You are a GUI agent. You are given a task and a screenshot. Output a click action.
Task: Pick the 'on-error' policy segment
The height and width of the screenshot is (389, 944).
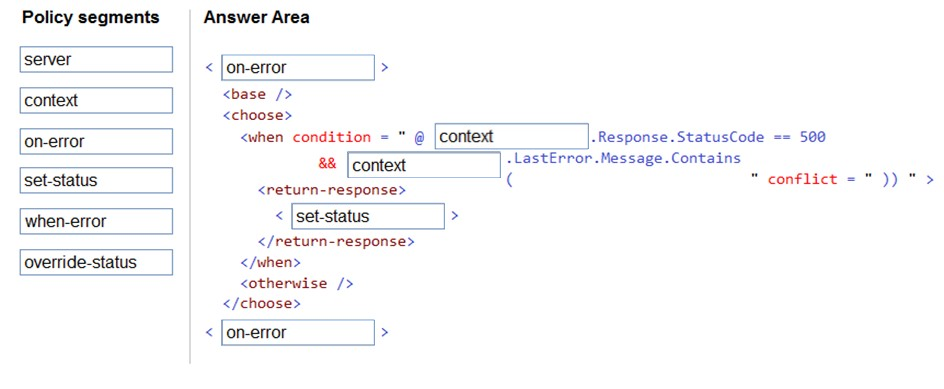click(96, 142)
